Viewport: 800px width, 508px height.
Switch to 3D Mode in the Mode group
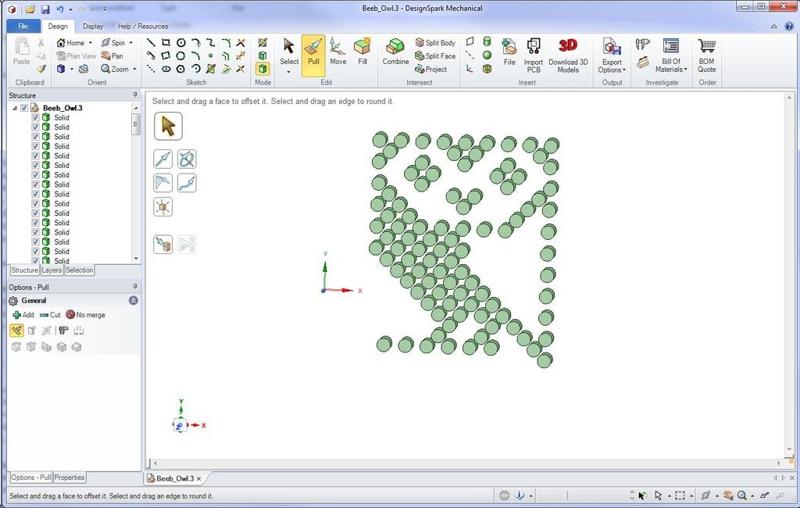pos(262,69)
